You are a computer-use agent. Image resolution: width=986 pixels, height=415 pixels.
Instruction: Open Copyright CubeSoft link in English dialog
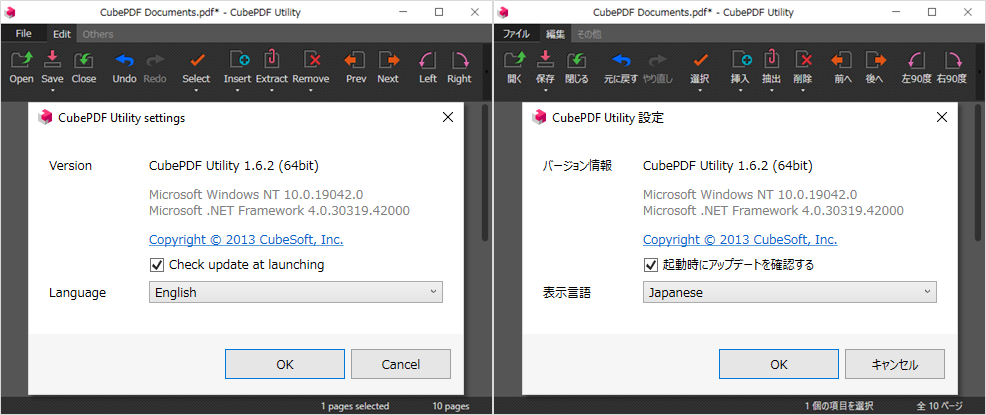coord(246,240)
